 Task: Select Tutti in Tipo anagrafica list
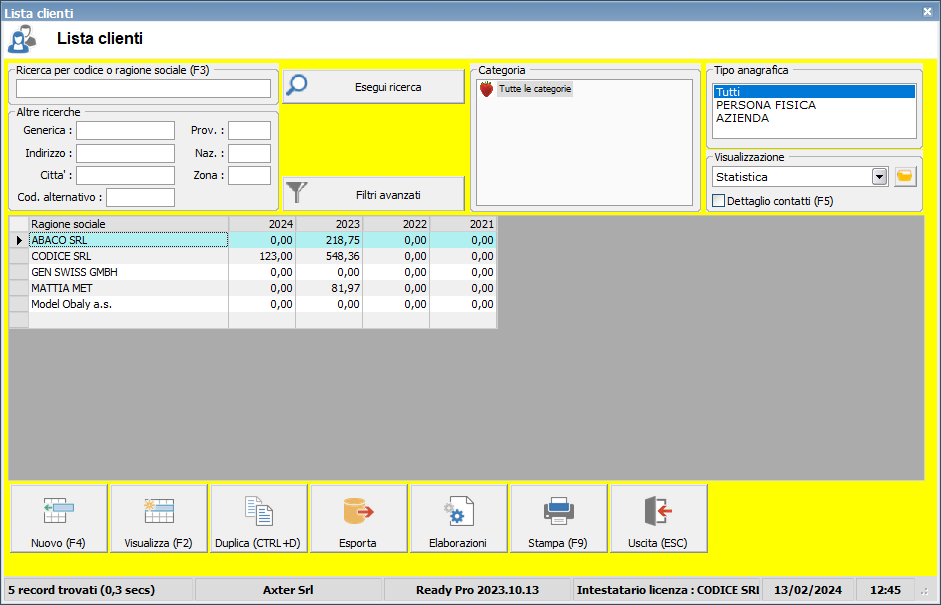click(x=814, y=92)
